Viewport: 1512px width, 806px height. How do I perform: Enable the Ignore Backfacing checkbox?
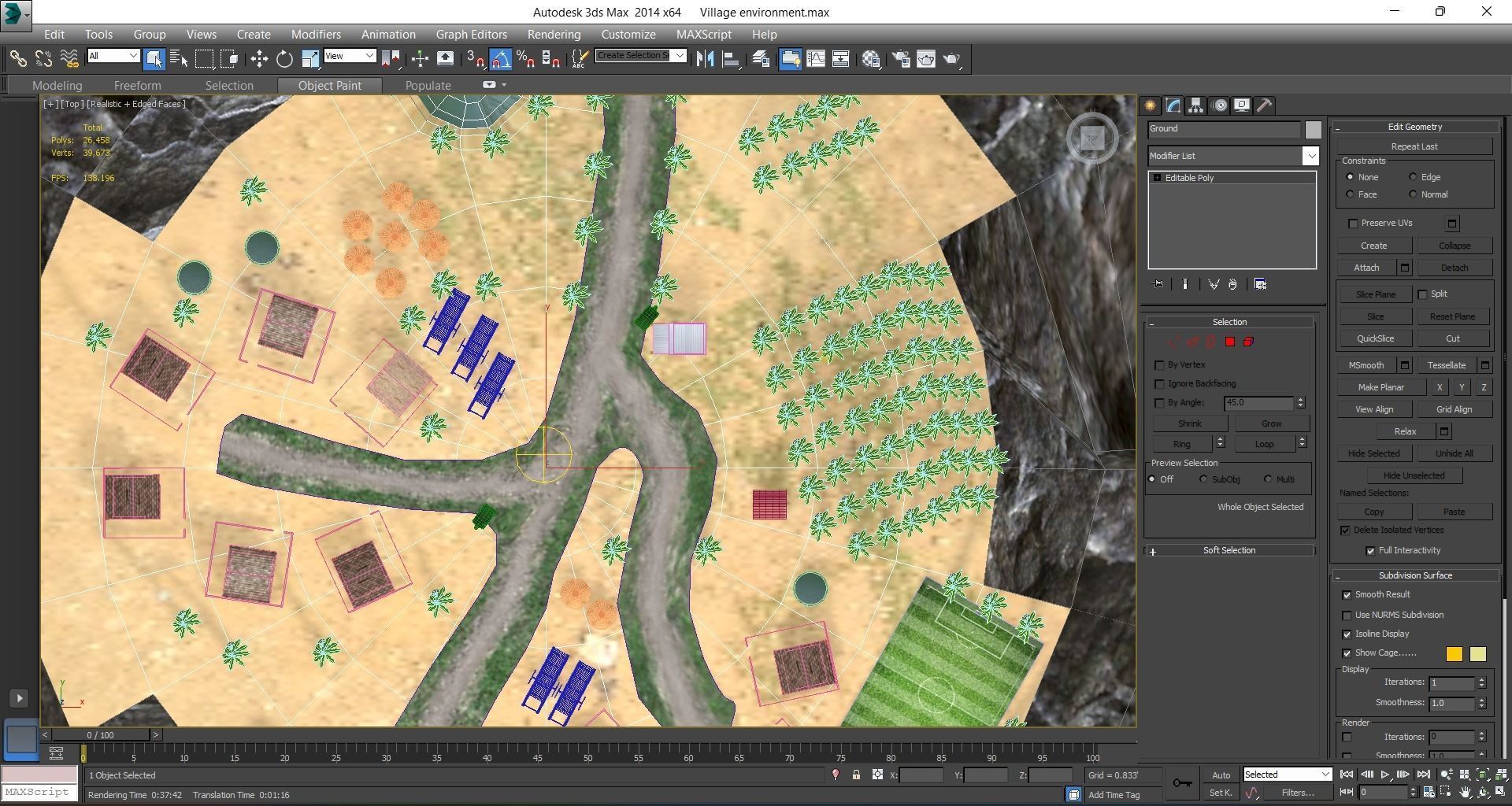pyautogui.click(x=1159, y=384)
